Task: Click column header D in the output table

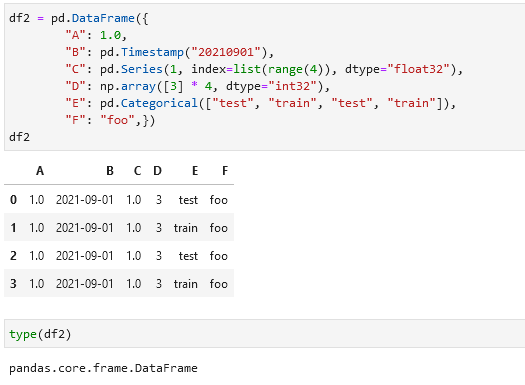Action: [158, 171]
